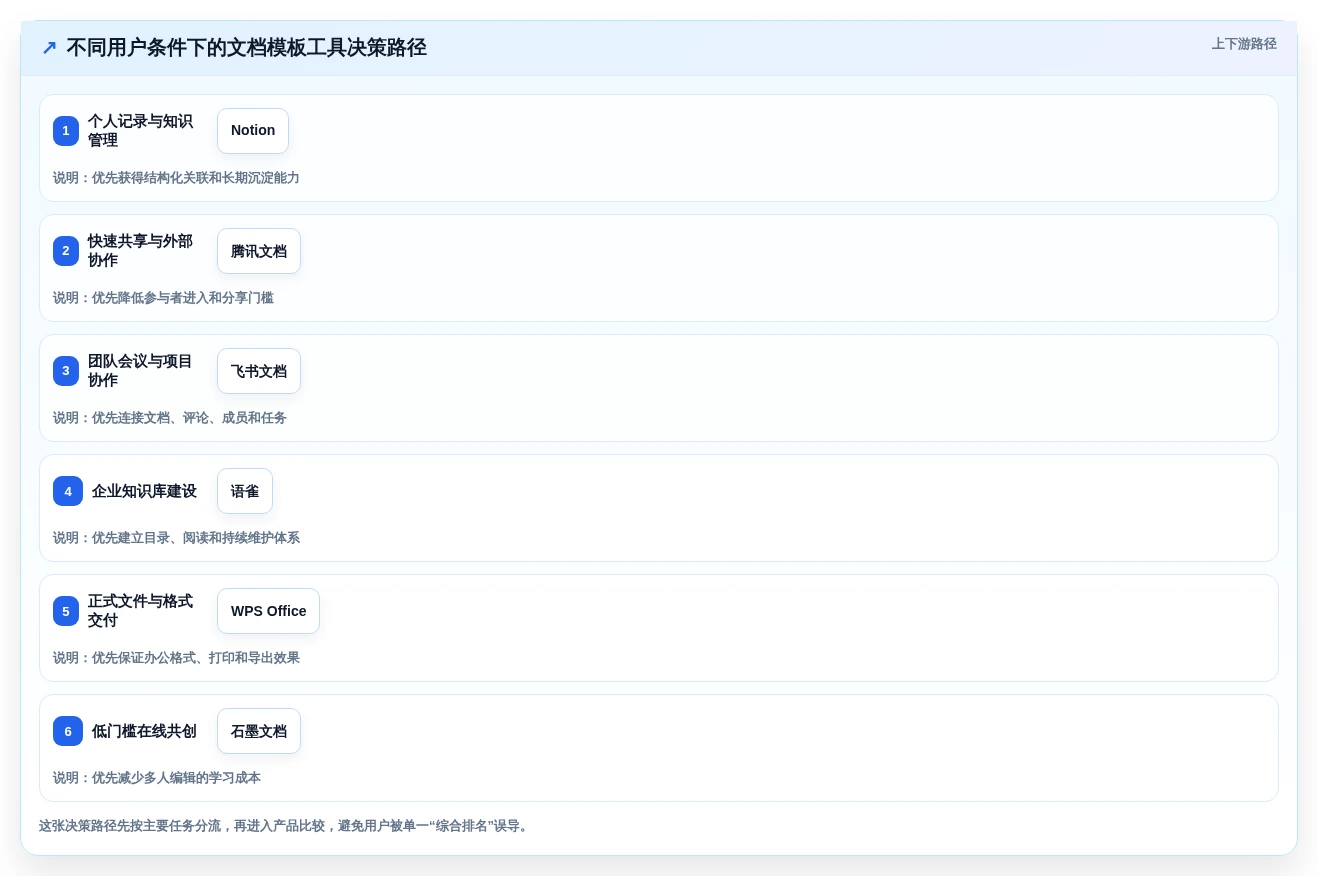Click the 团队会议与项目协作 heading

point(140,371)
